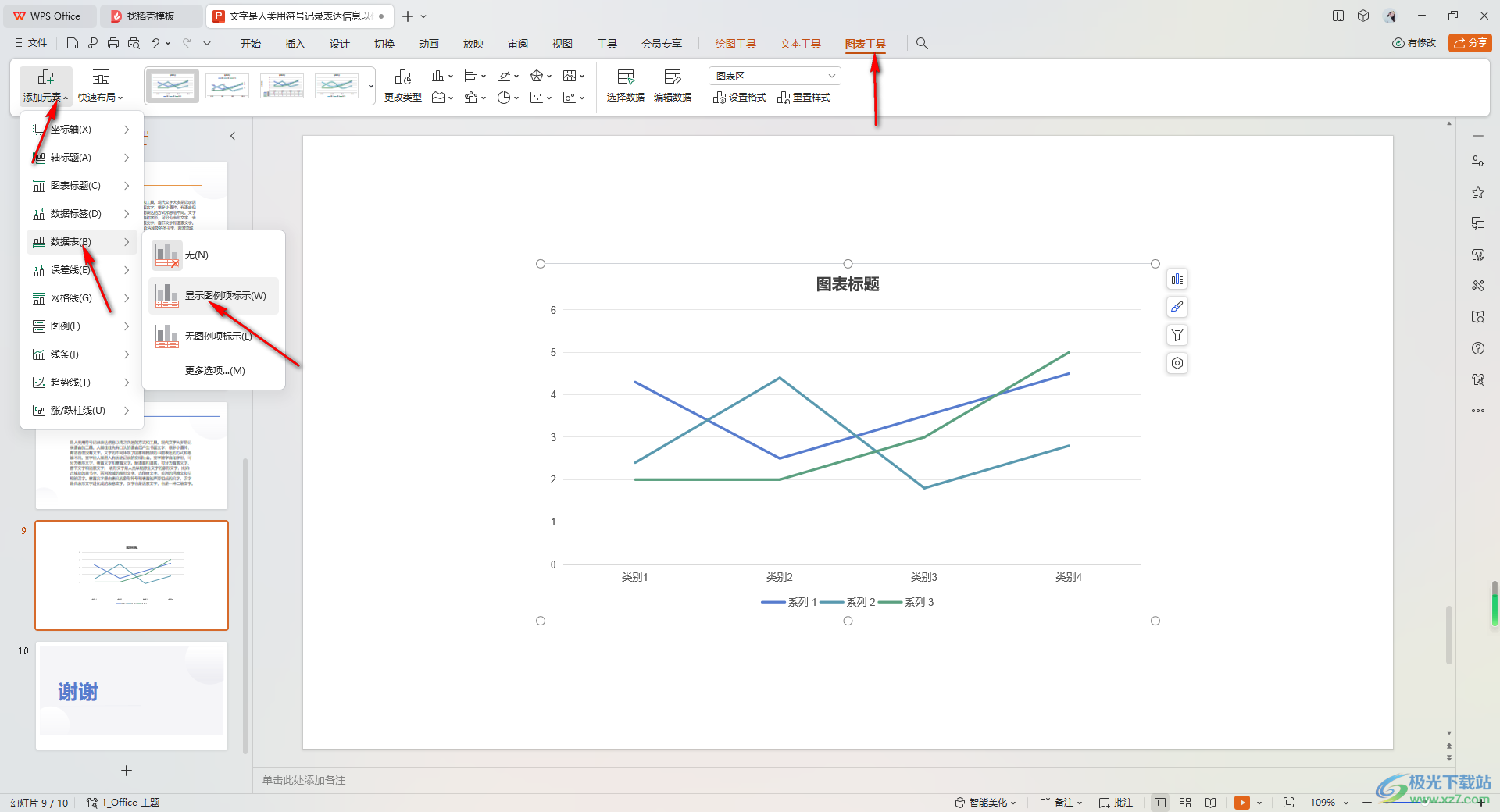Screen dimensions: 1500x812
Task: Insert area chart type icon
Action: [442, 98]
